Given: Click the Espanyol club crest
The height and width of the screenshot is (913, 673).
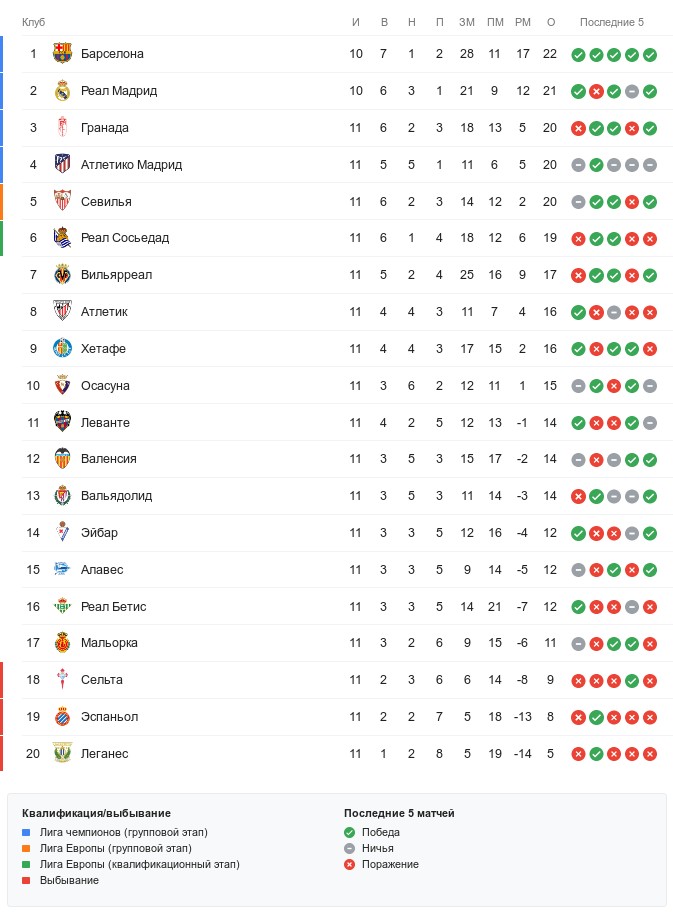Looking at the screenshot, I should click(x=62, y=717).
